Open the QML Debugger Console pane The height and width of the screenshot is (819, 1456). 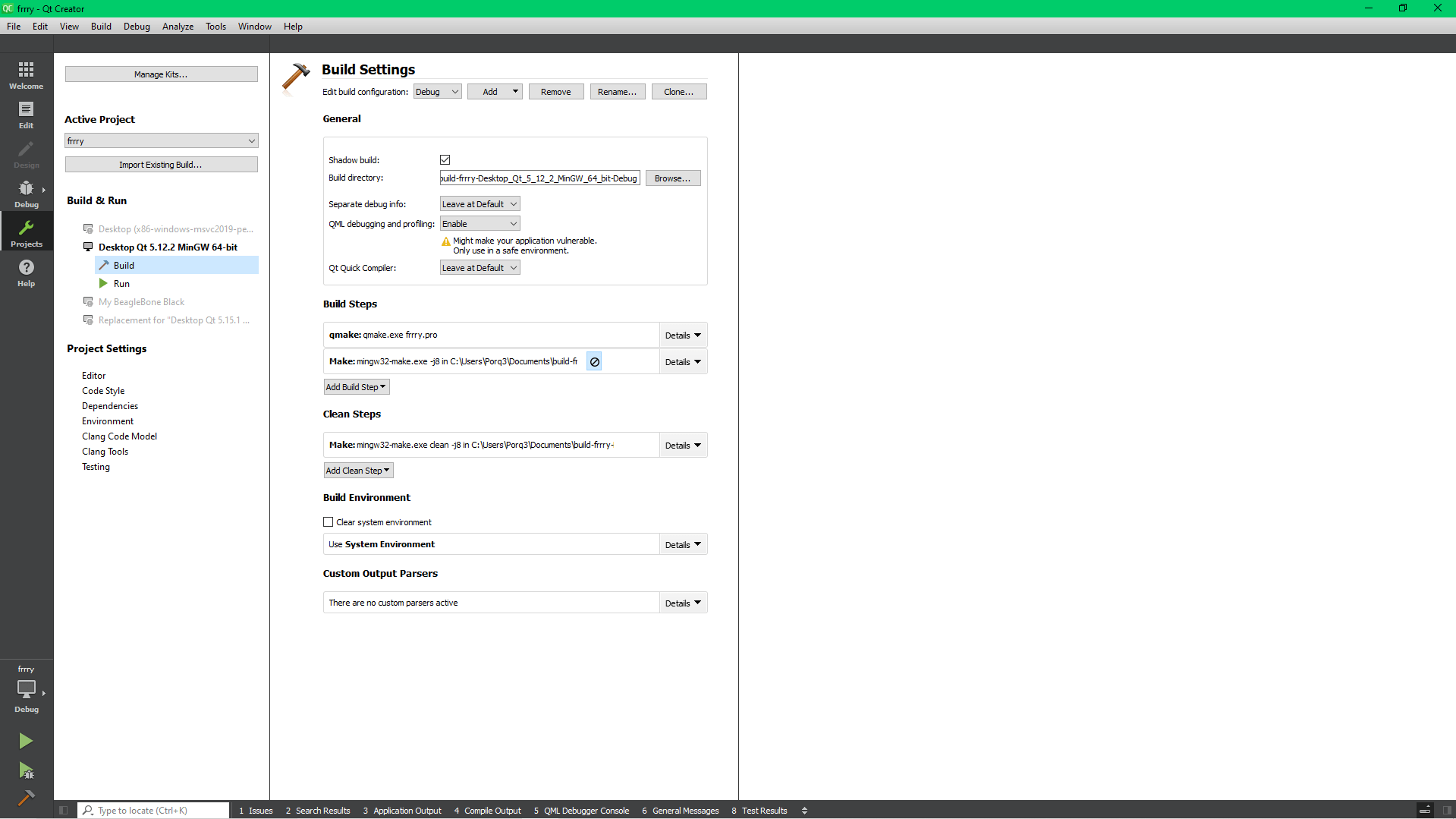(x=581, y=811)
